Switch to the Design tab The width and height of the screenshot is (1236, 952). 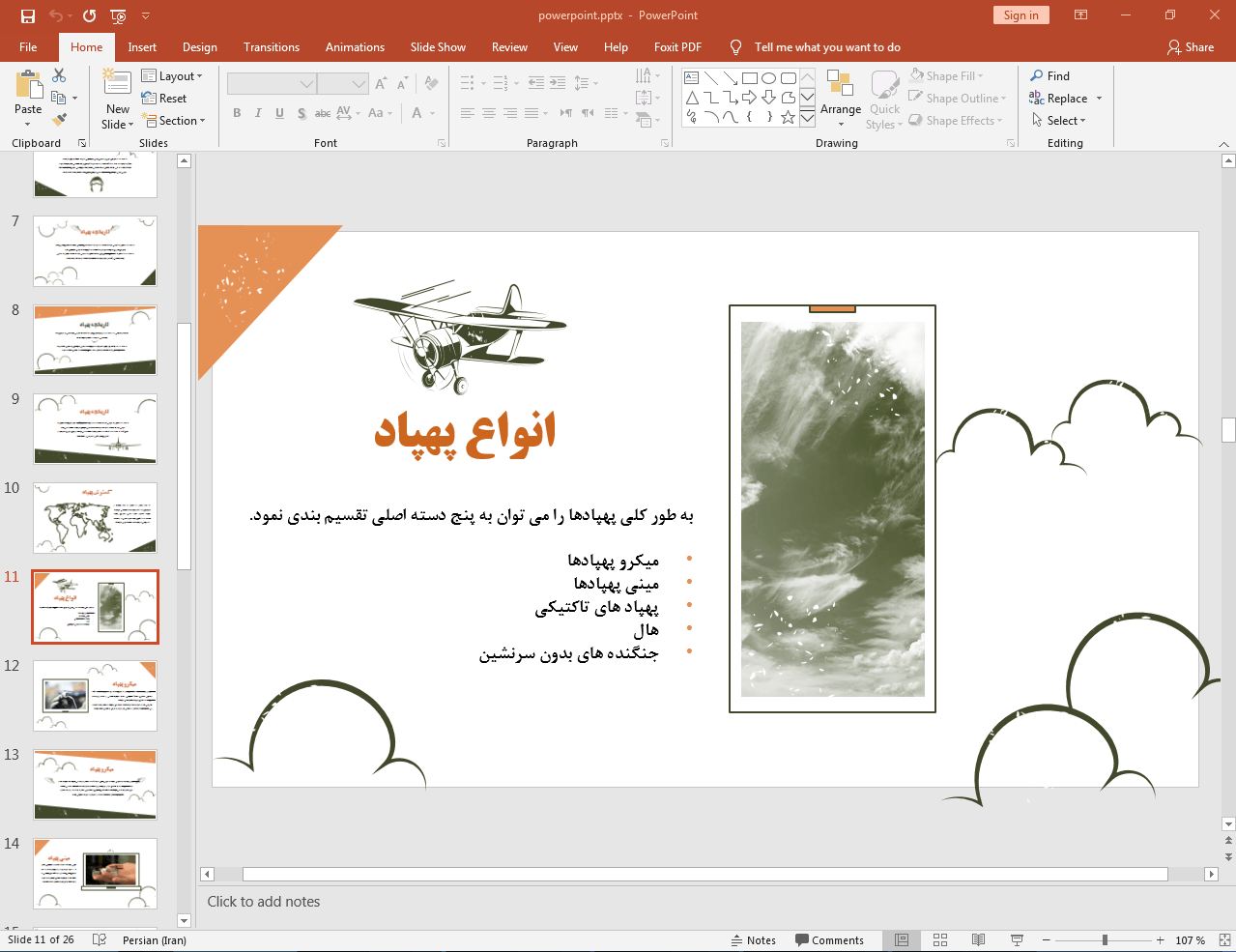pos(200,46)
